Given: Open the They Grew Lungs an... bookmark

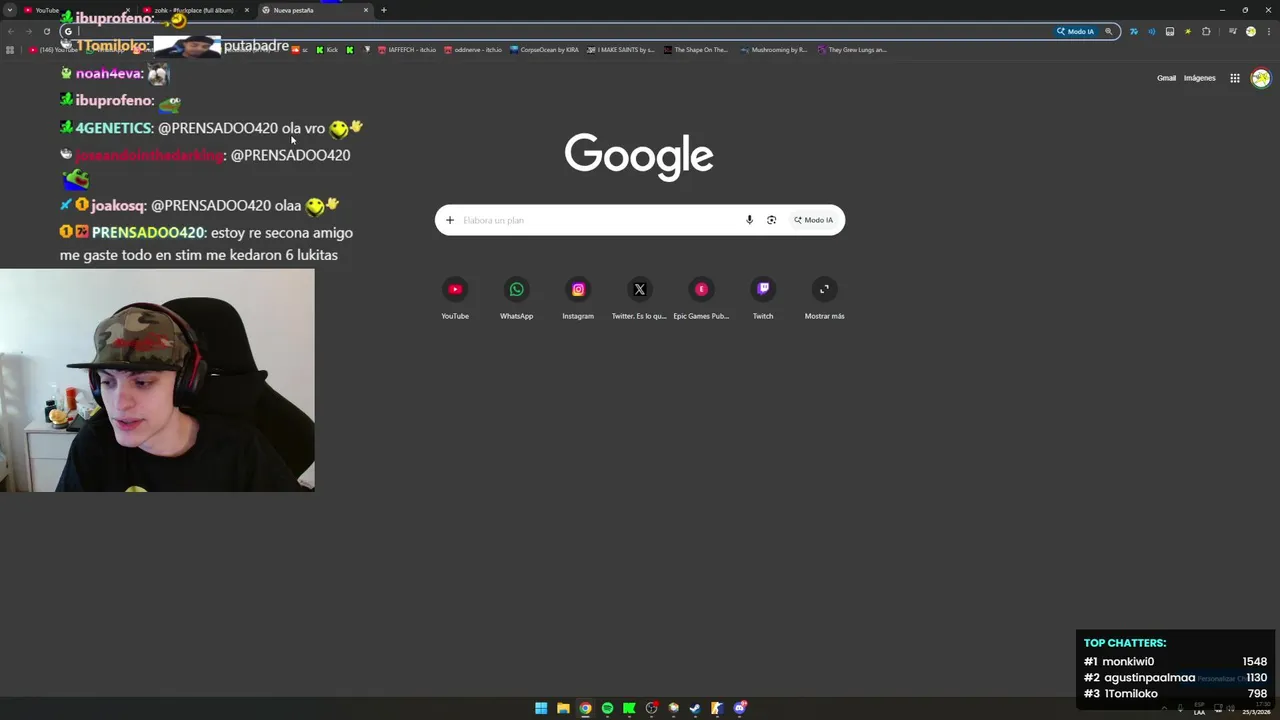Looking at the screenshot, I should coord(852,49).
